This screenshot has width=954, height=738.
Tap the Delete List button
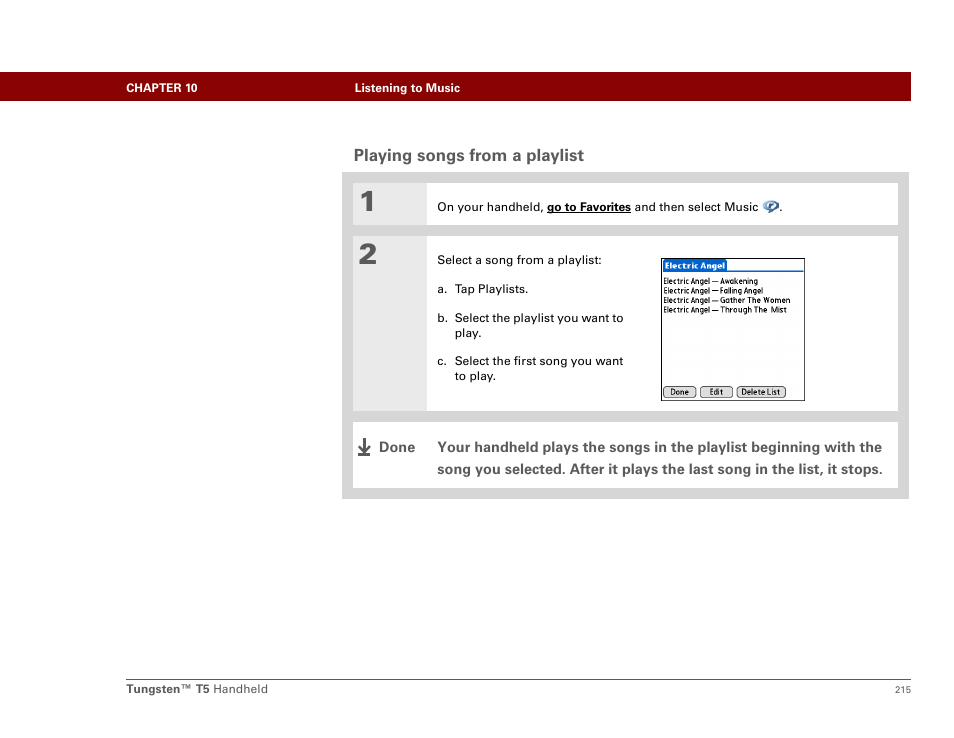coord(761,392)
